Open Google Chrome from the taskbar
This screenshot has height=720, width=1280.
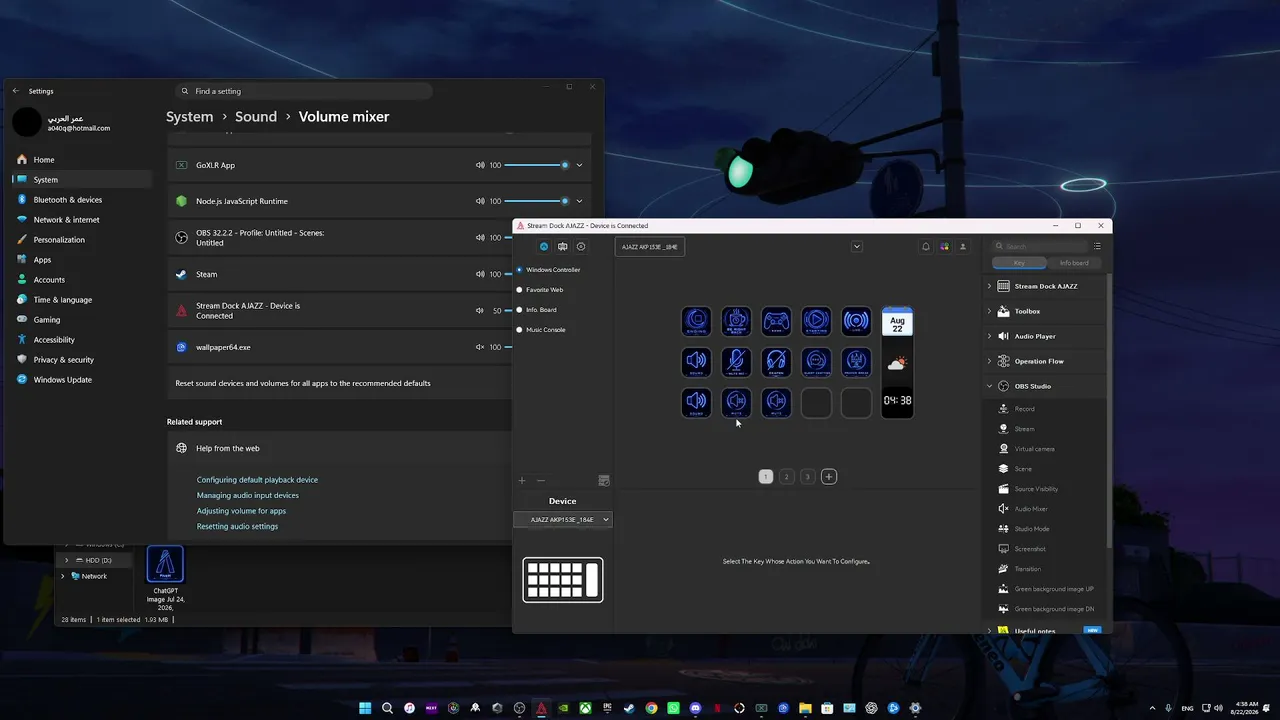[x=651, y=708]
